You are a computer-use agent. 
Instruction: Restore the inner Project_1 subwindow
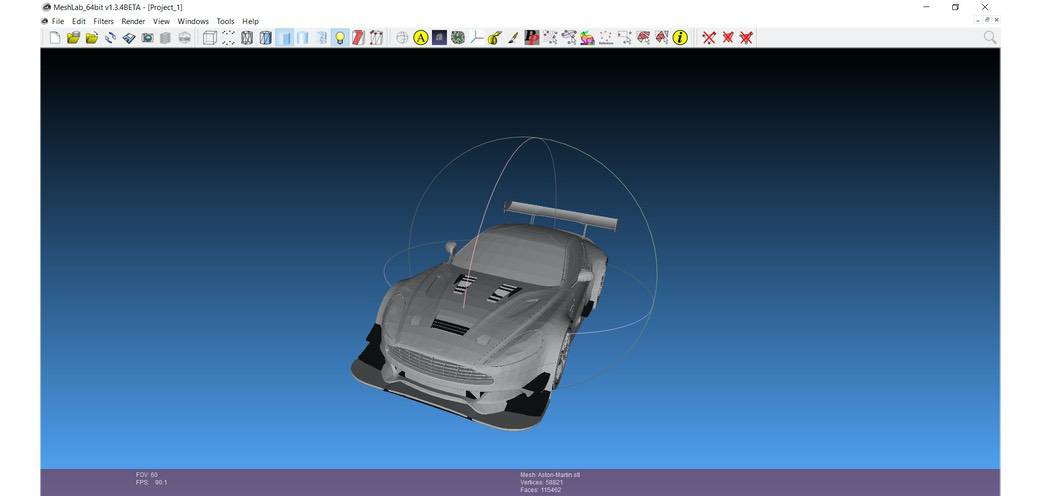click(x=987, y=20)
